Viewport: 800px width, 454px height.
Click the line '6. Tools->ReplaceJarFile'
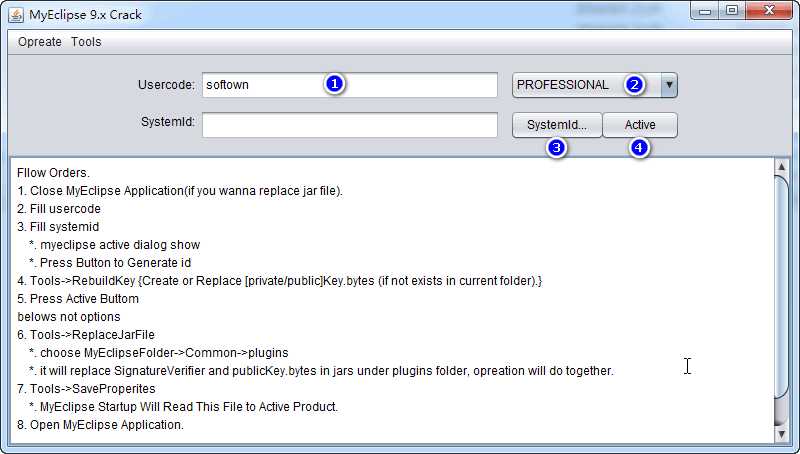pos(86,335)
